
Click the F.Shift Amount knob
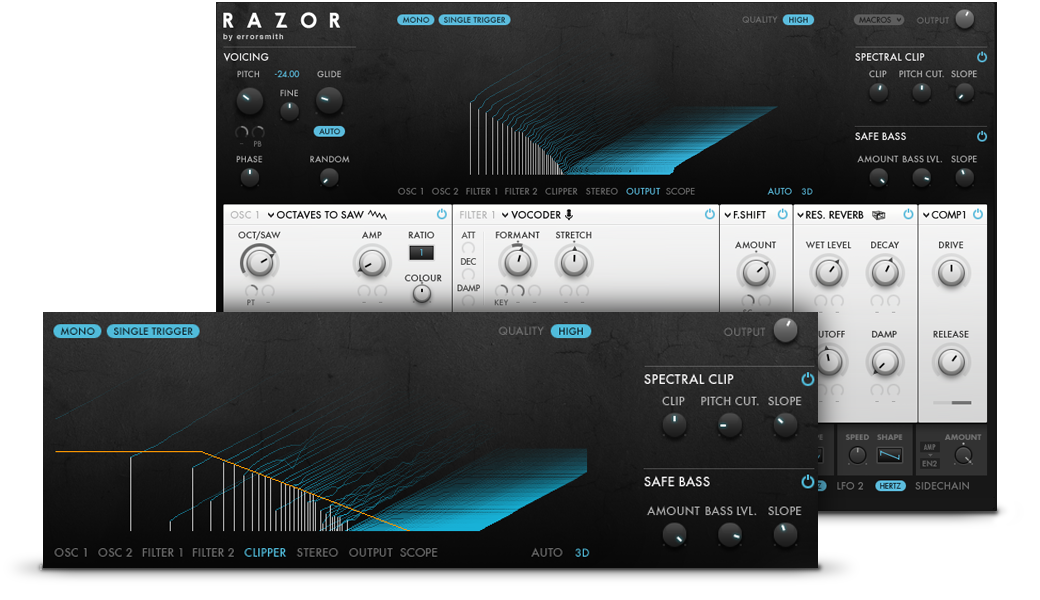pos(755,272)
